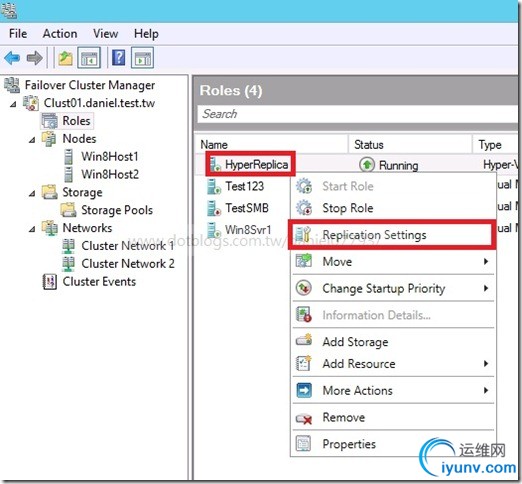
Task: Select the Test123 role name
Action: pos(245,186)
